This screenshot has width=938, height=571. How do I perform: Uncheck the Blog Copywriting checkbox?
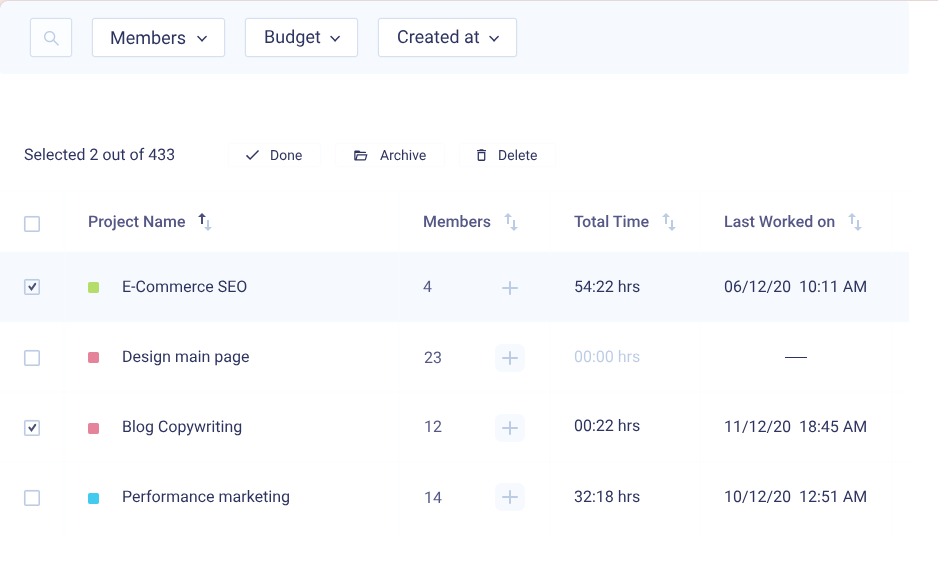coord(32,428)
